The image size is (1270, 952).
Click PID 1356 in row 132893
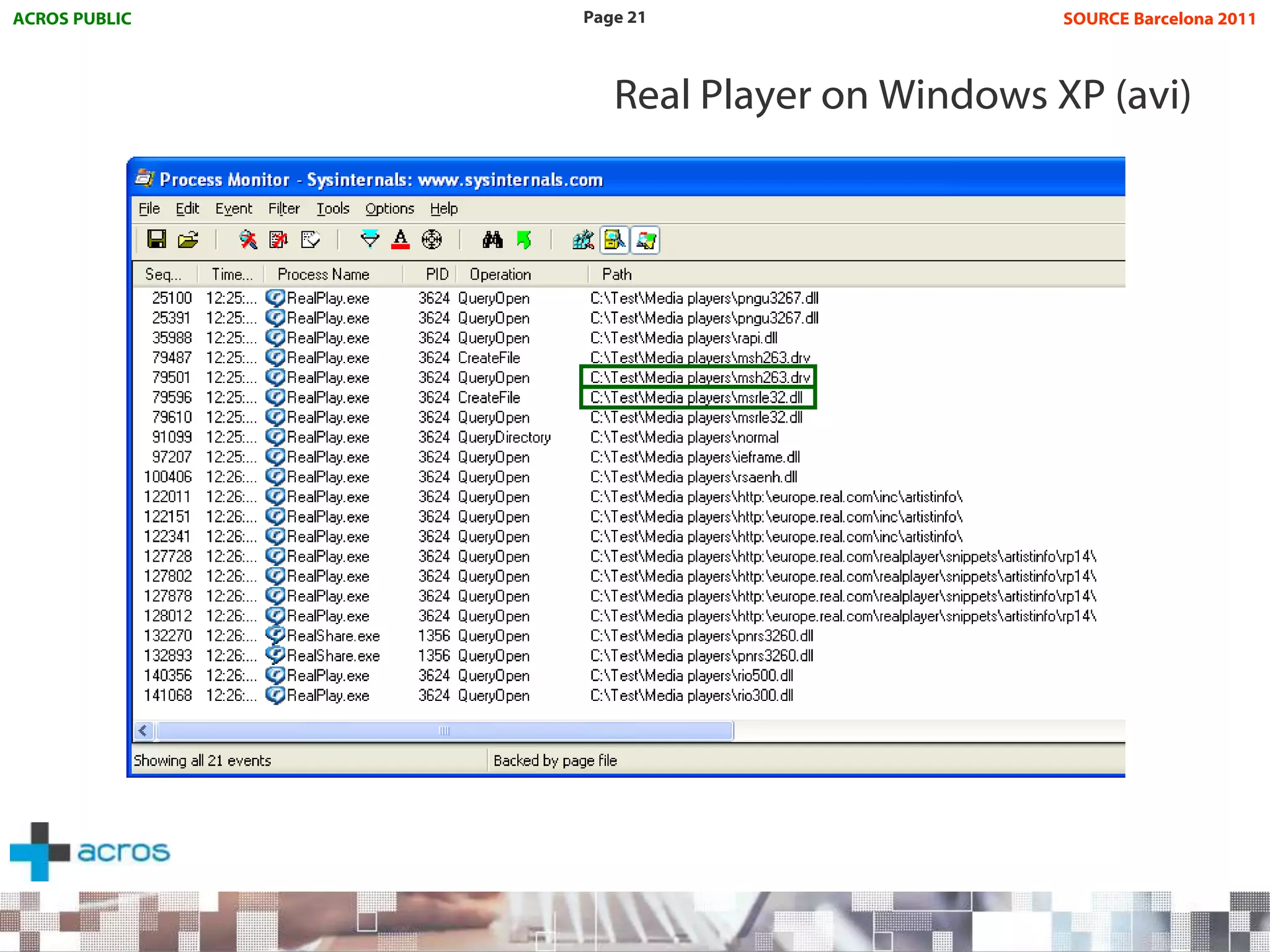click(x=434, y=655)
